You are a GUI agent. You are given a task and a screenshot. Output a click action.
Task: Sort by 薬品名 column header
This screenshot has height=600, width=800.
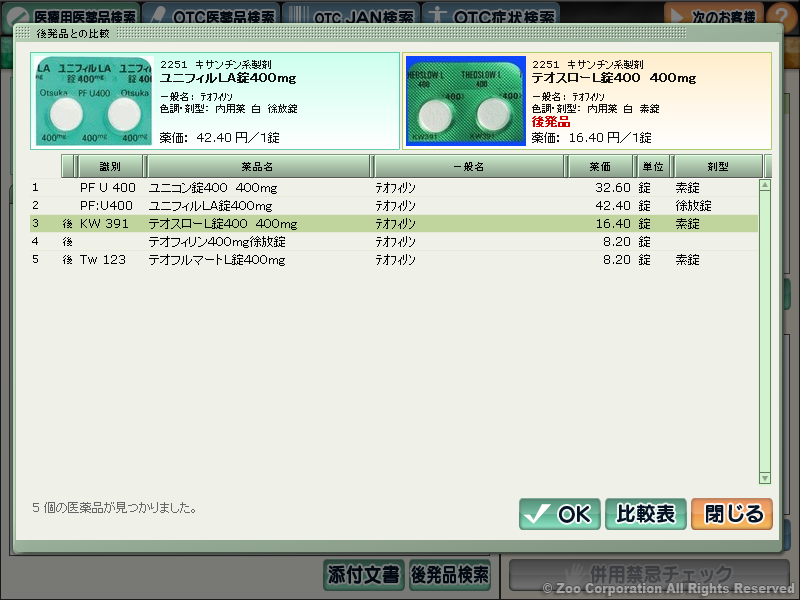[x=258, y=166]
